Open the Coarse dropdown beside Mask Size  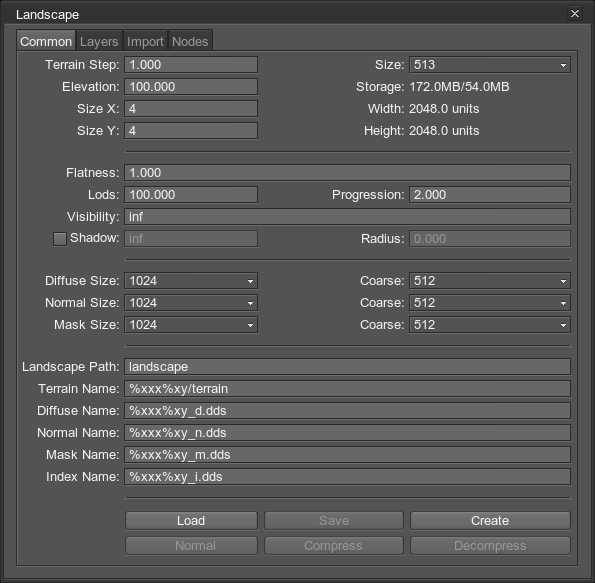click(x=490, y=325)
